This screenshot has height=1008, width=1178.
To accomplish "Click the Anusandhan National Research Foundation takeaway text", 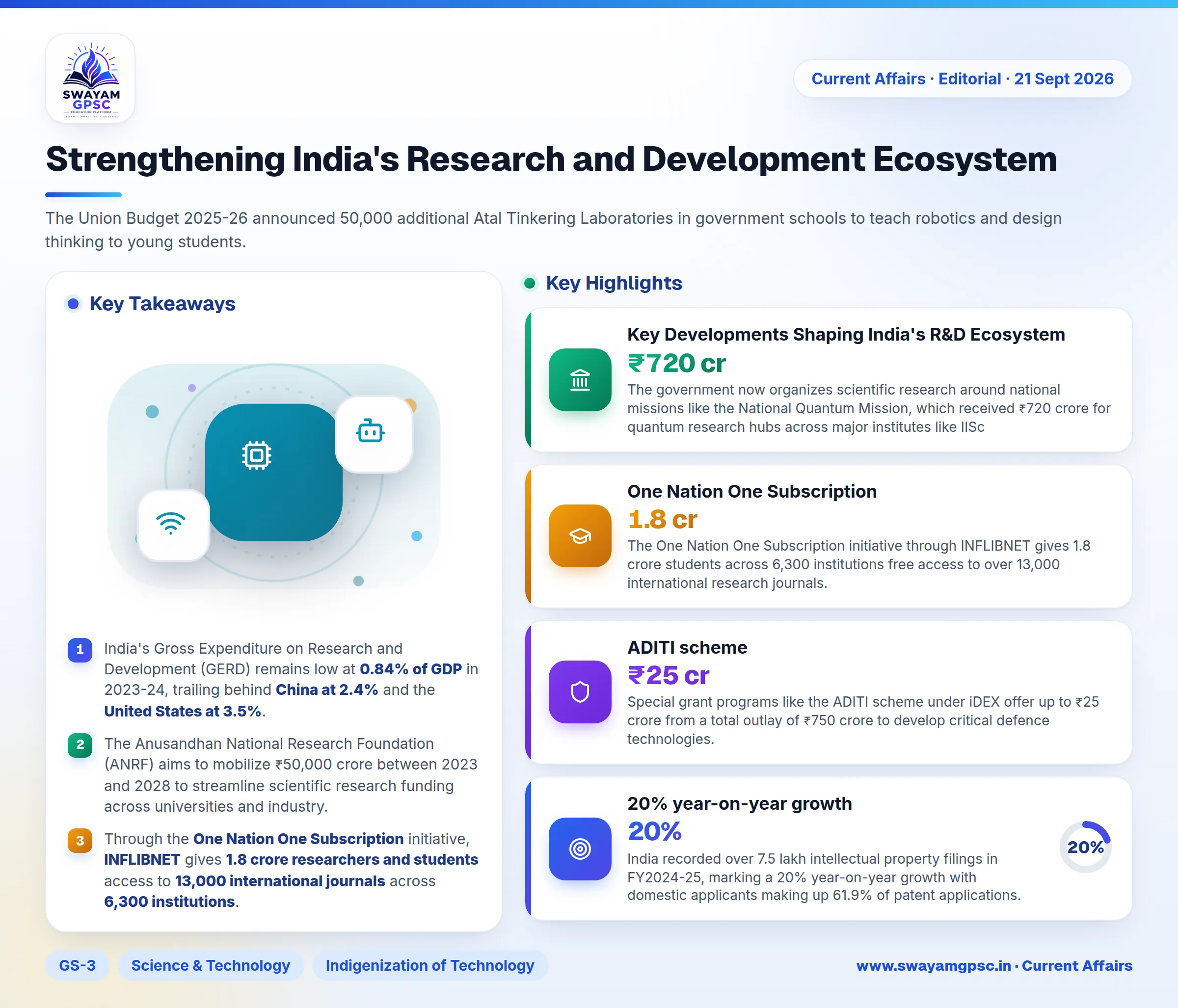I will tap(291, 775).
